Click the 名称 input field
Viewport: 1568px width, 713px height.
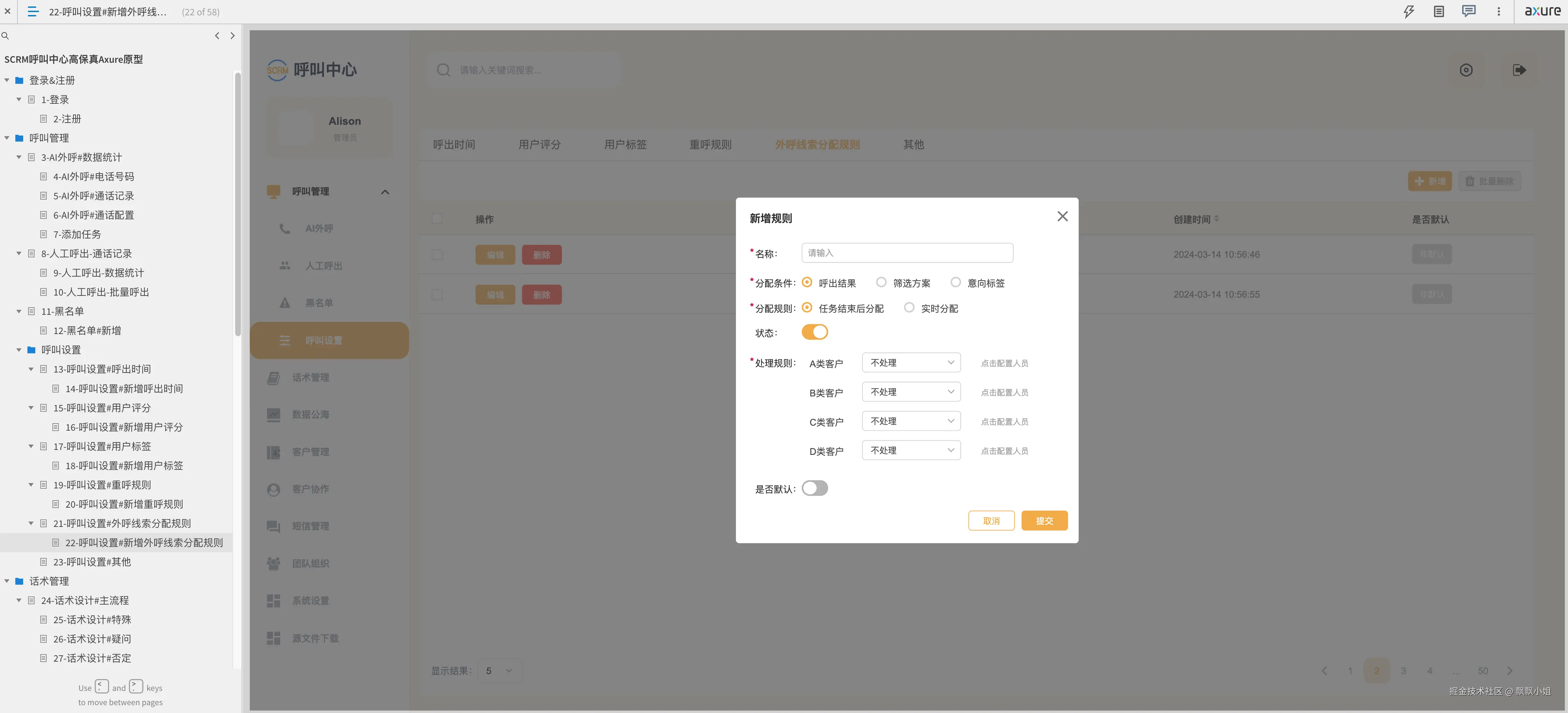pyautogui.click(x=907, y=253)
